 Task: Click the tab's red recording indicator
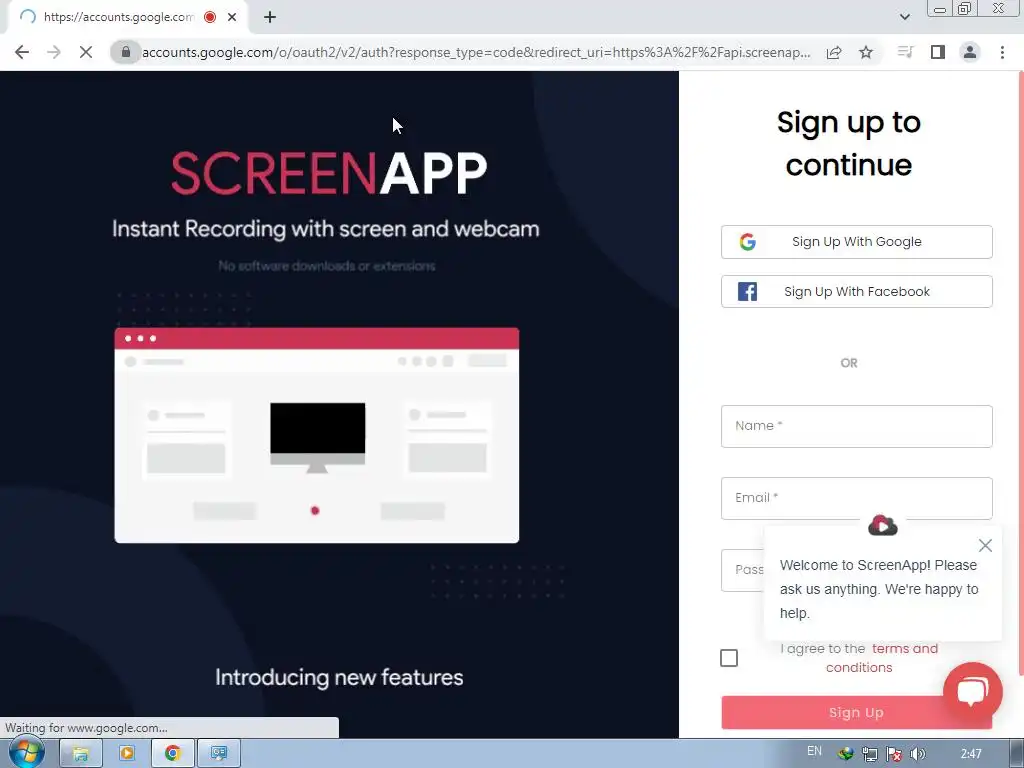coord(210,17)
